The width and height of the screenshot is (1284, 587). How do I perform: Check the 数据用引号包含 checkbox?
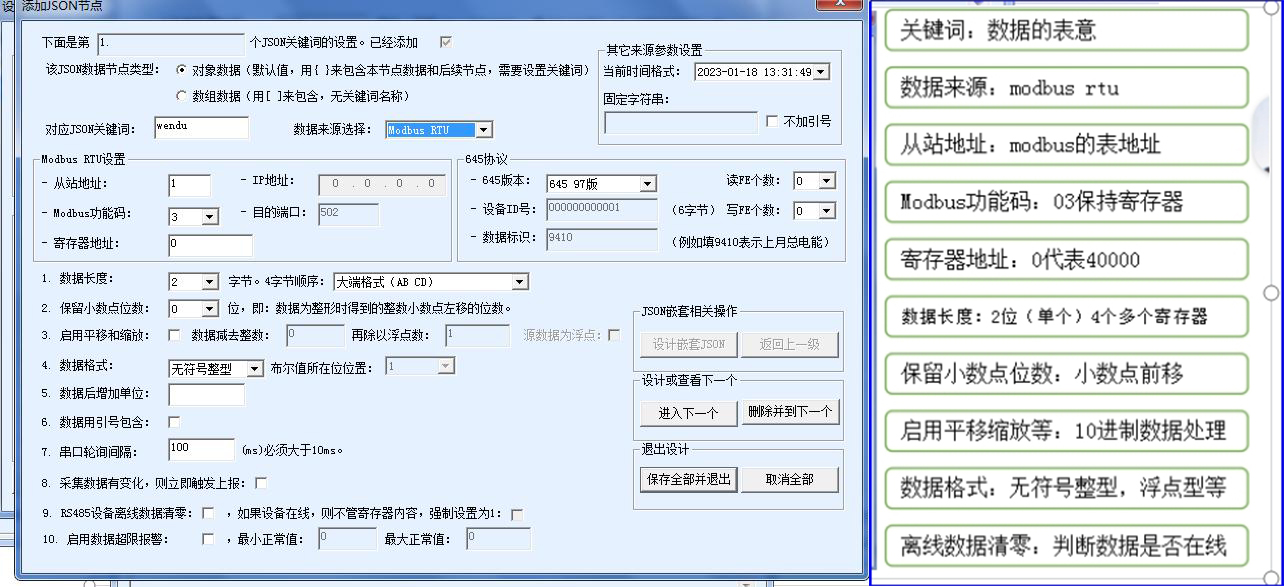click(x=172, y=421)
